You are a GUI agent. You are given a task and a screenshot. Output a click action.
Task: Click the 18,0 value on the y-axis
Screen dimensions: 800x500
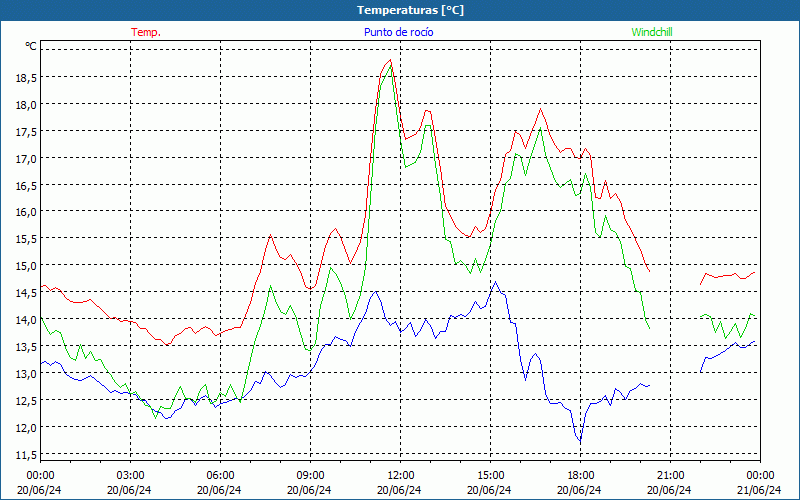26,105
